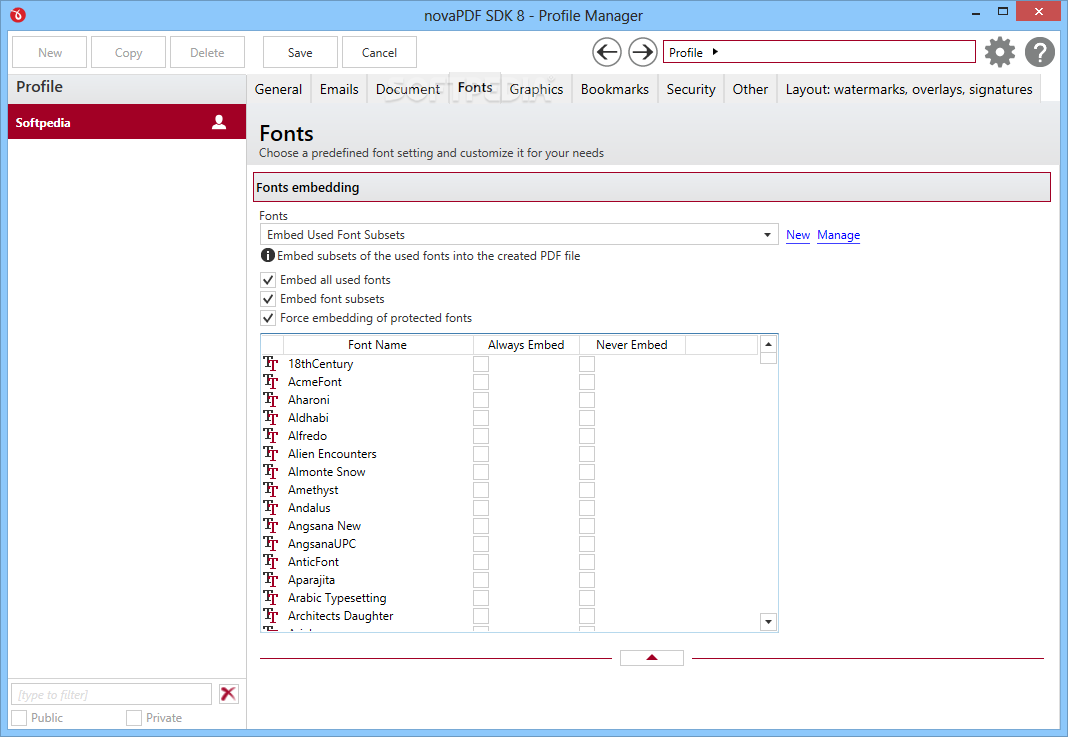Collapse the Fonts embedding section header
This screenshot has width=1068, height=737.
[652, 187]
